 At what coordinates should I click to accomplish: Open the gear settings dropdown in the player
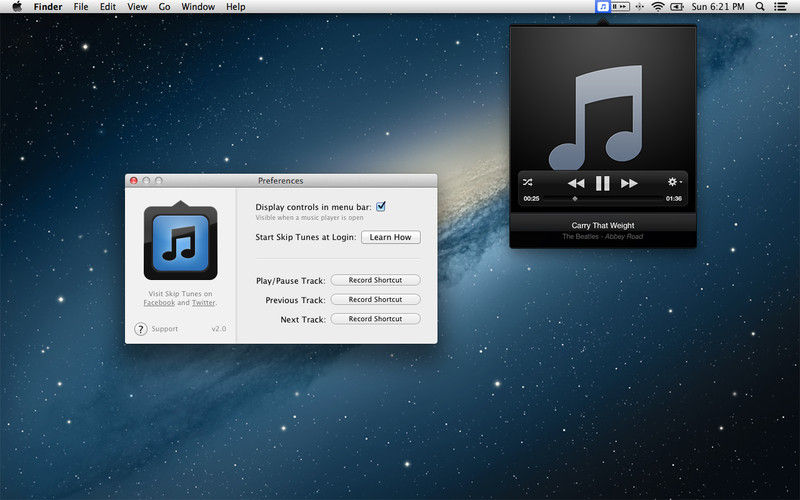click(x=674, y=182)
